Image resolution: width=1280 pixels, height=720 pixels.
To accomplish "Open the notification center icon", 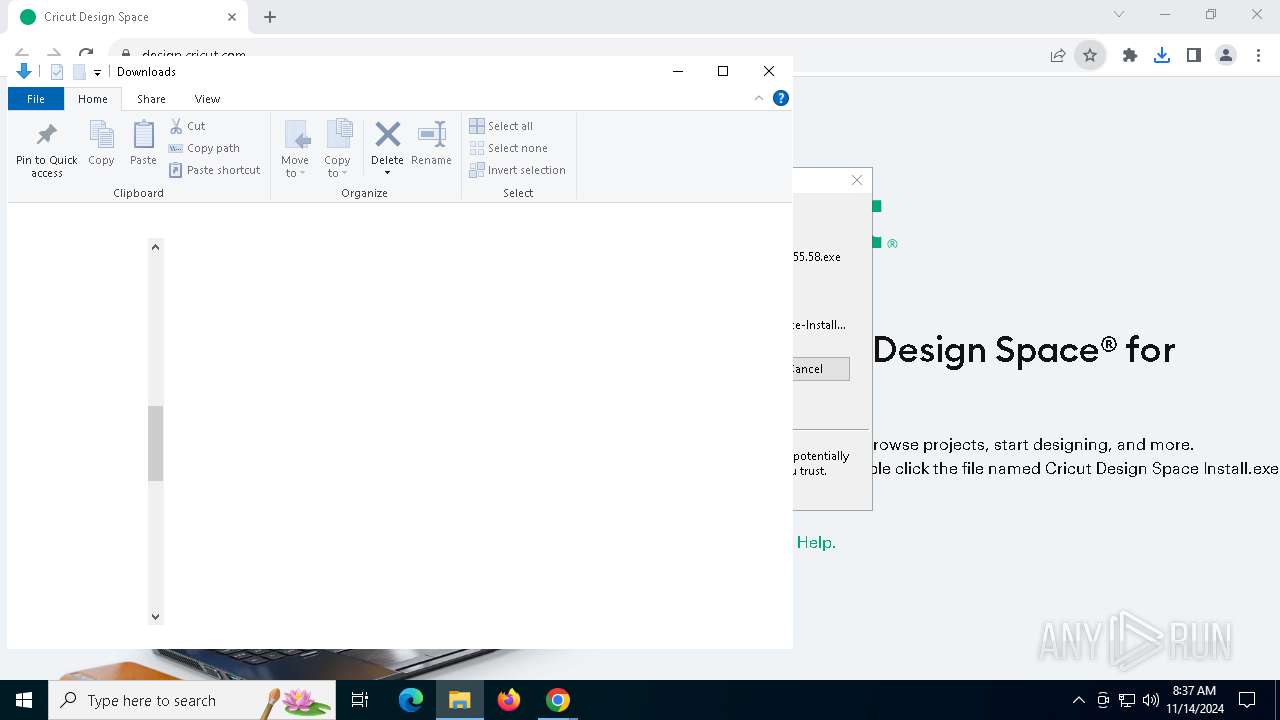I will click(x=1247, y=700).
